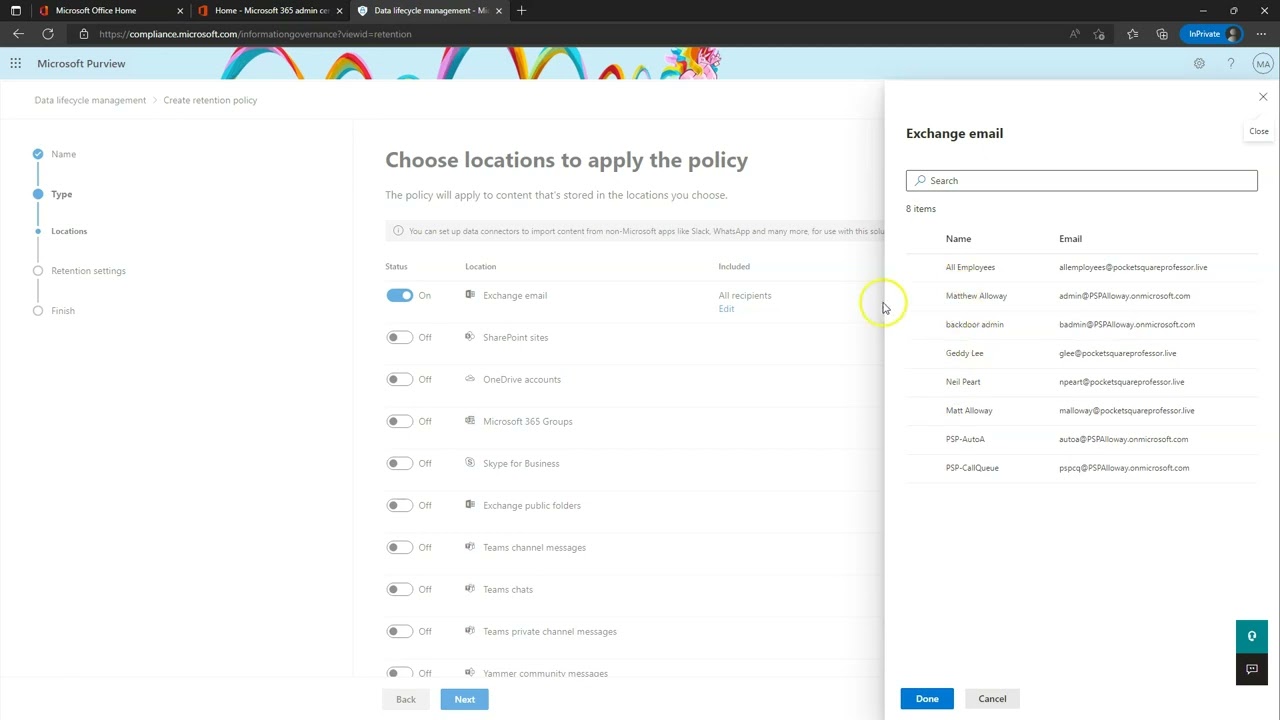Image resolution: width=1280 pixels, height=720 pixels.
Task: Open the teal help pane button
Action: (1252, 636)
